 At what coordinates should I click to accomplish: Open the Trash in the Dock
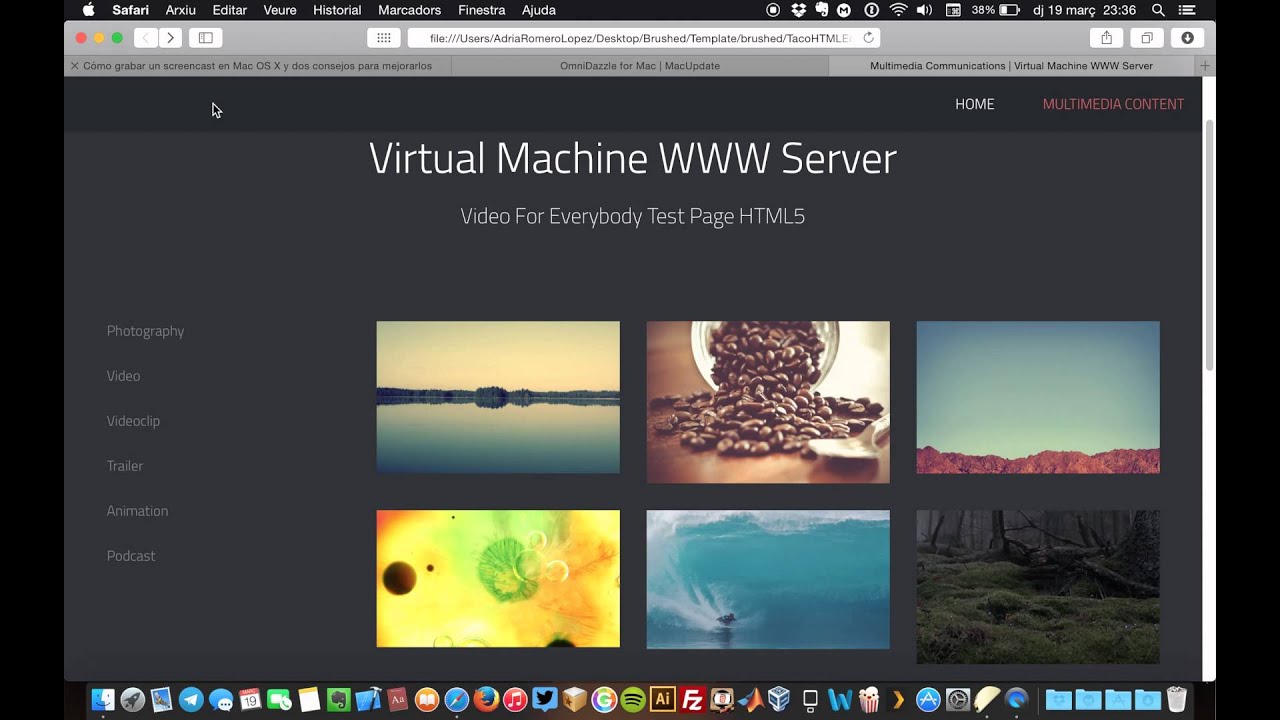[1177, 700]
